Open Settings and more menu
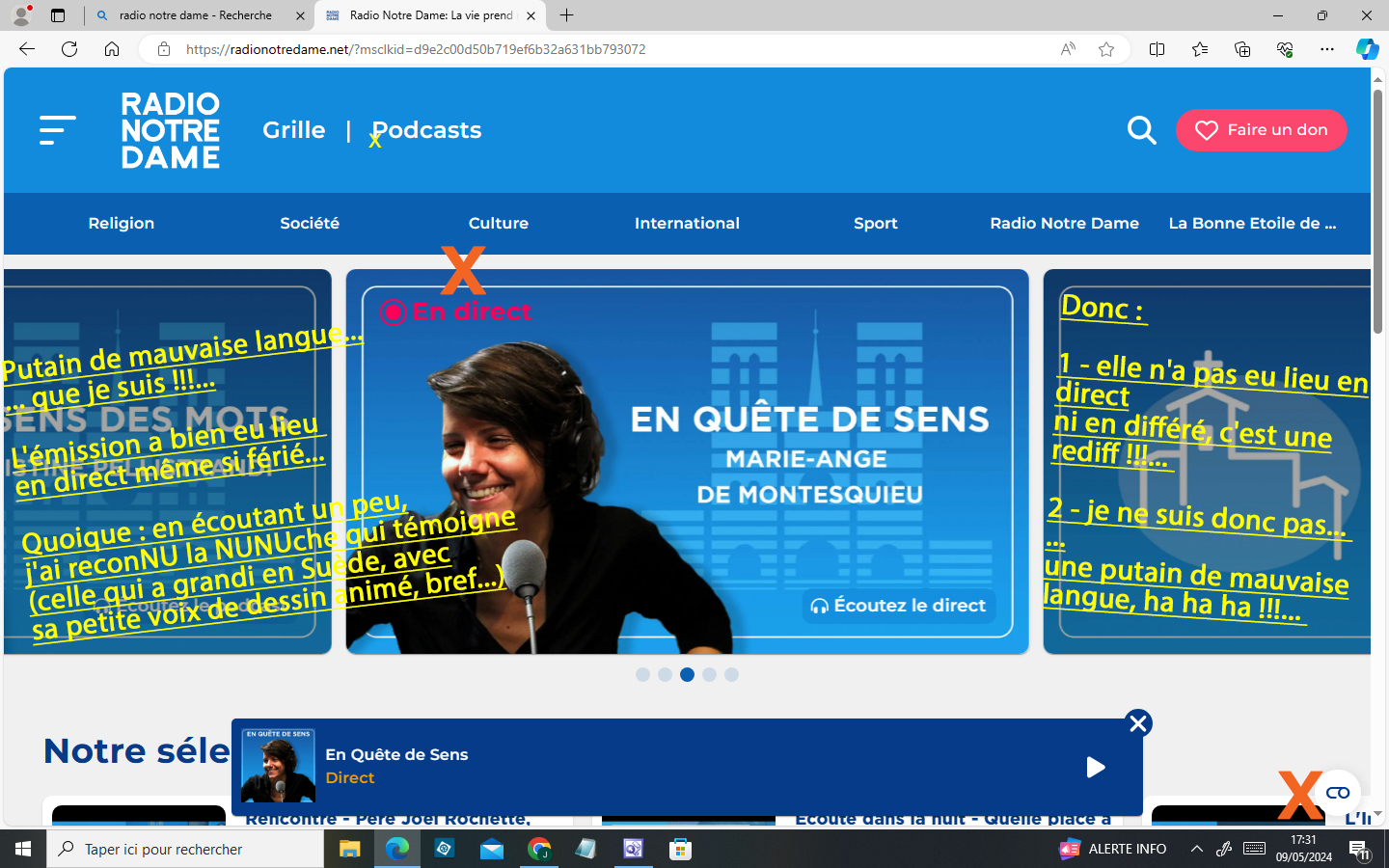This screenshot has height=868, width=1389. (1326, 49)
